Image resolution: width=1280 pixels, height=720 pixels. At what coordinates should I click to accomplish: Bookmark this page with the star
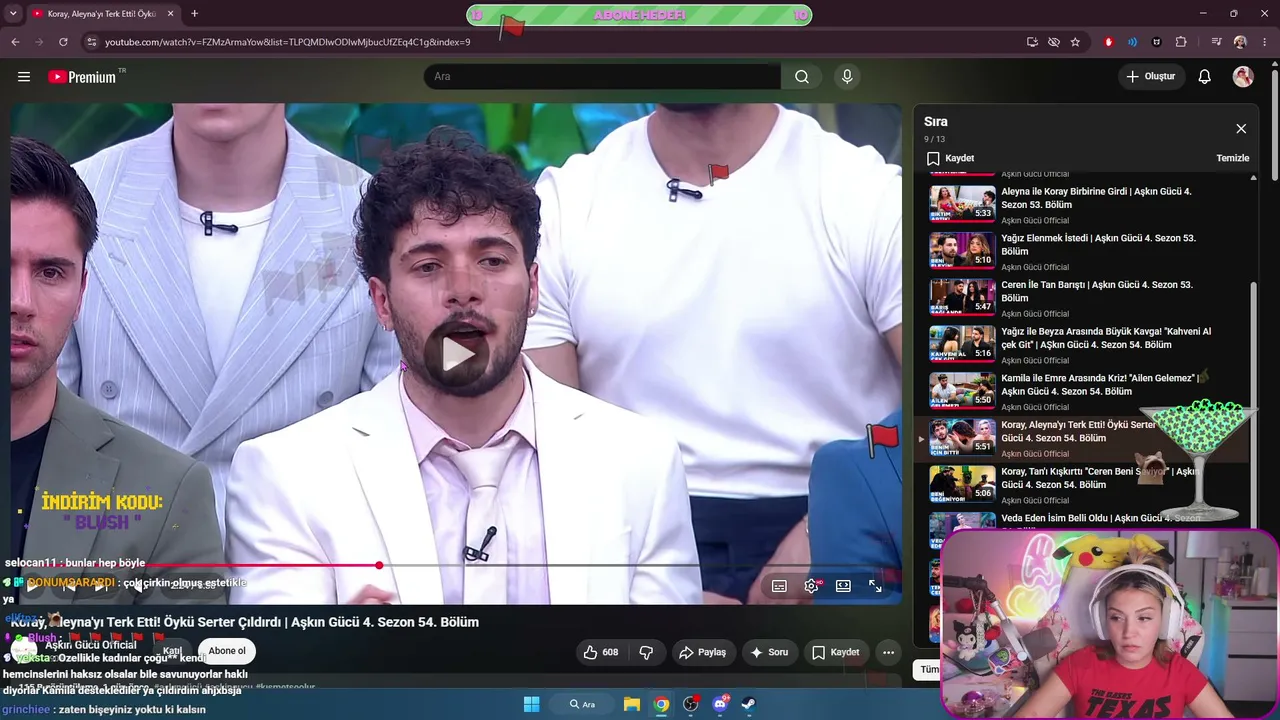click(1075, 42)
